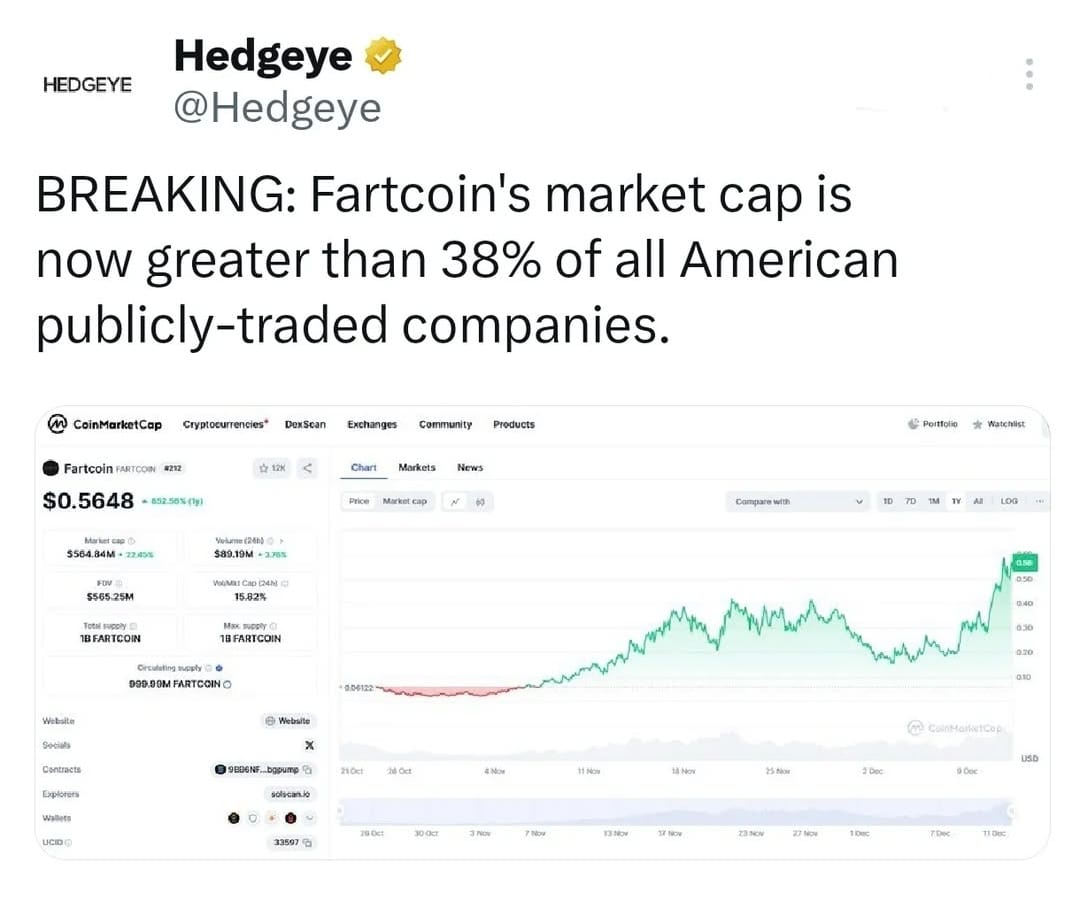This screenshot has height=903, width=1080.
Task: Open the solscan.io explorer link
Action: [291, 794]
